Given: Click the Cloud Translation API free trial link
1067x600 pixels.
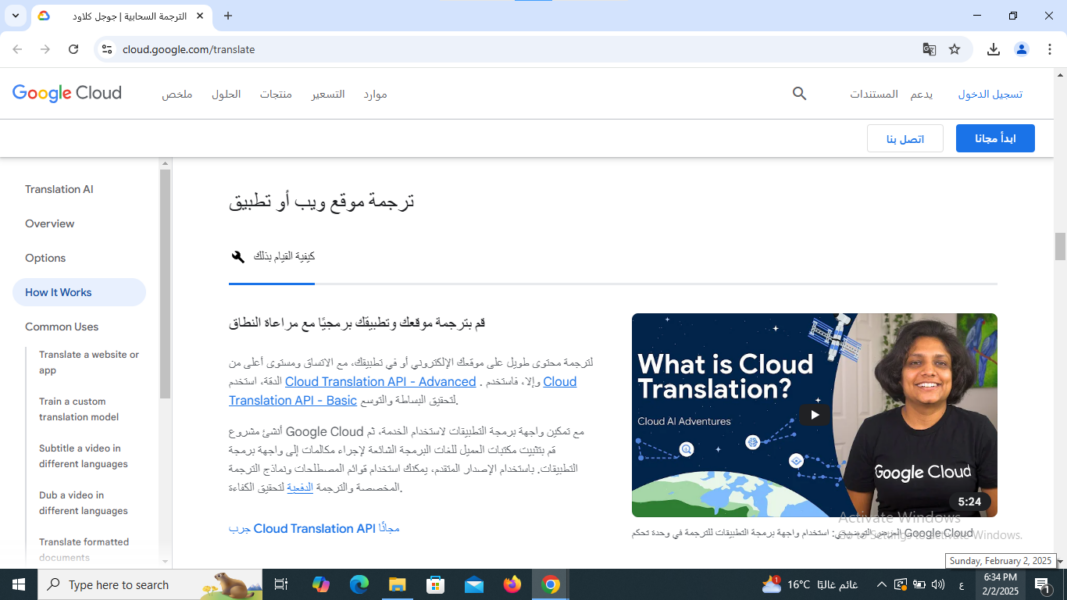Looking at the screenshot, I should click(314, 529).
